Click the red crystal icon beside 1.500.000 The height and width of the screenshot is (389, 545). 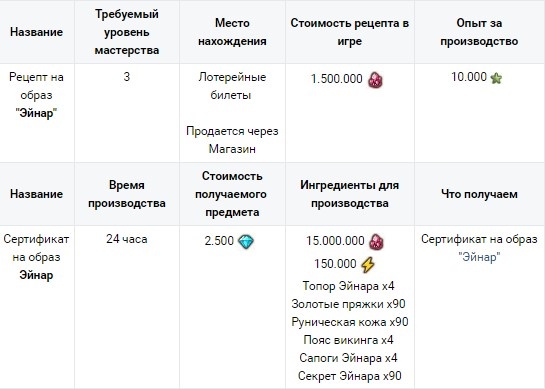376,80
